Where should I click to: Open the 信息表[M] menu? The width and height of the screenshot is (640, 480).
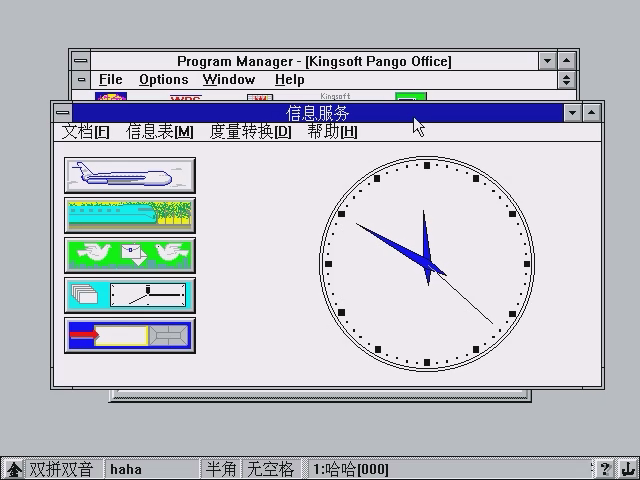pos(160,132)
